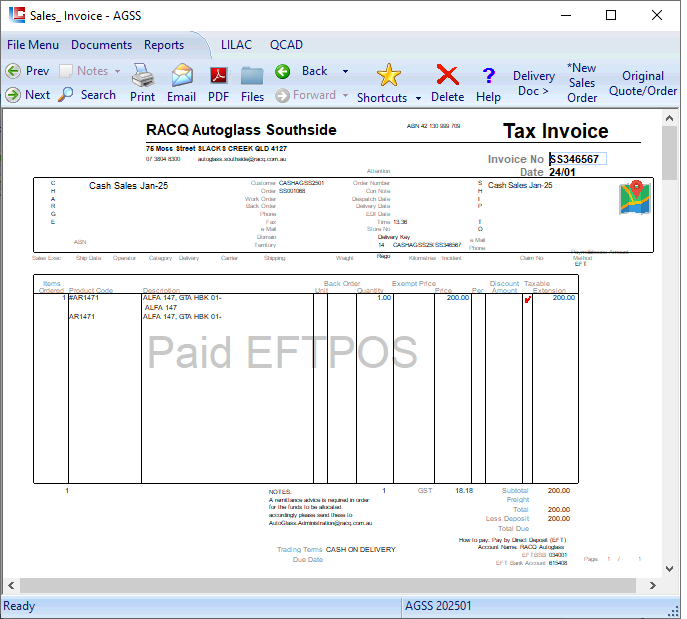Click the Invoice No input field
Image resolution: width=687 pixels, height=619 pixels.
[x=578, y=159]
